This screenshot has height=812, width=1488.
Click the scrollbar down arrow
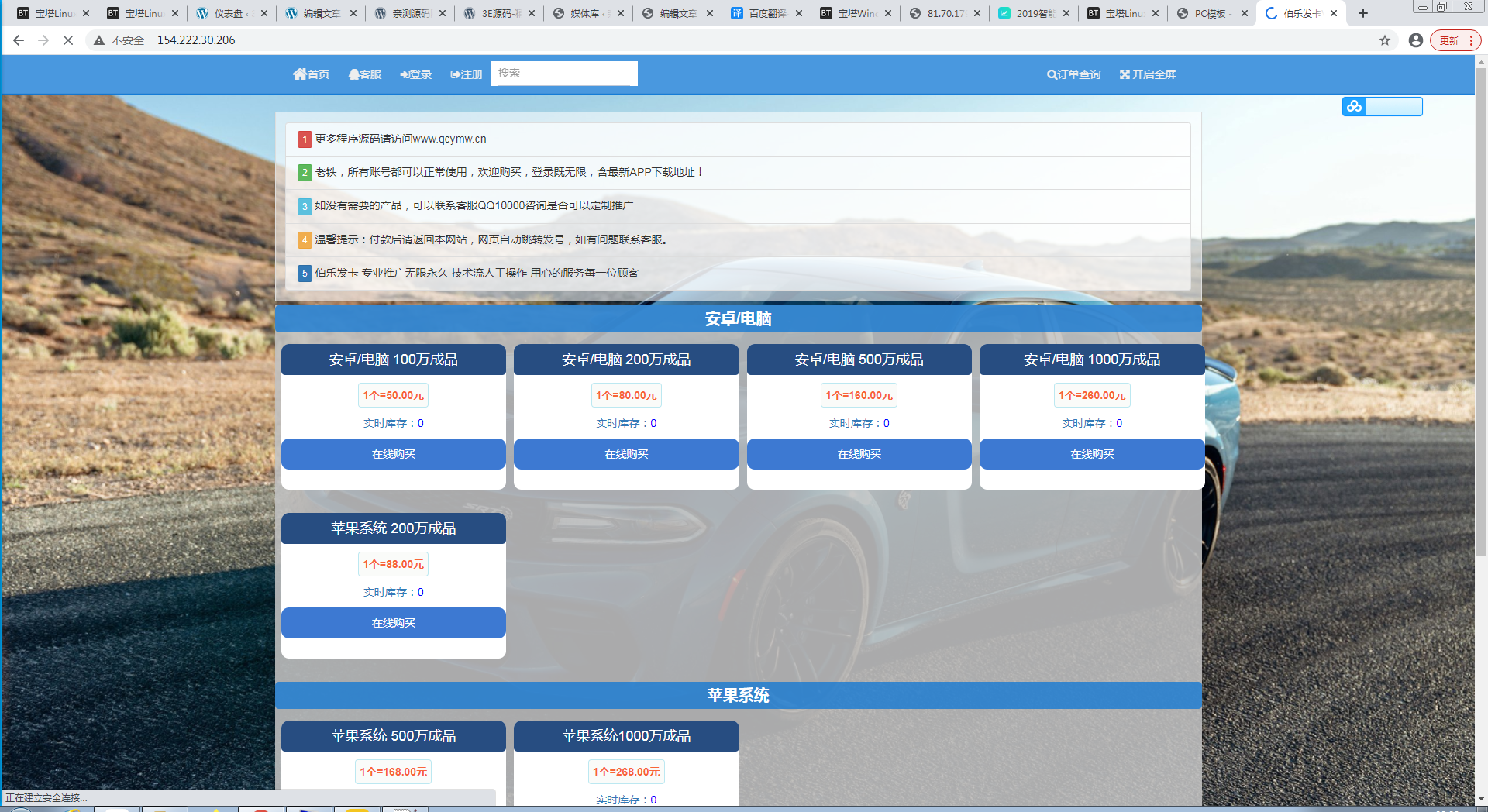[x=1481, y=799]
